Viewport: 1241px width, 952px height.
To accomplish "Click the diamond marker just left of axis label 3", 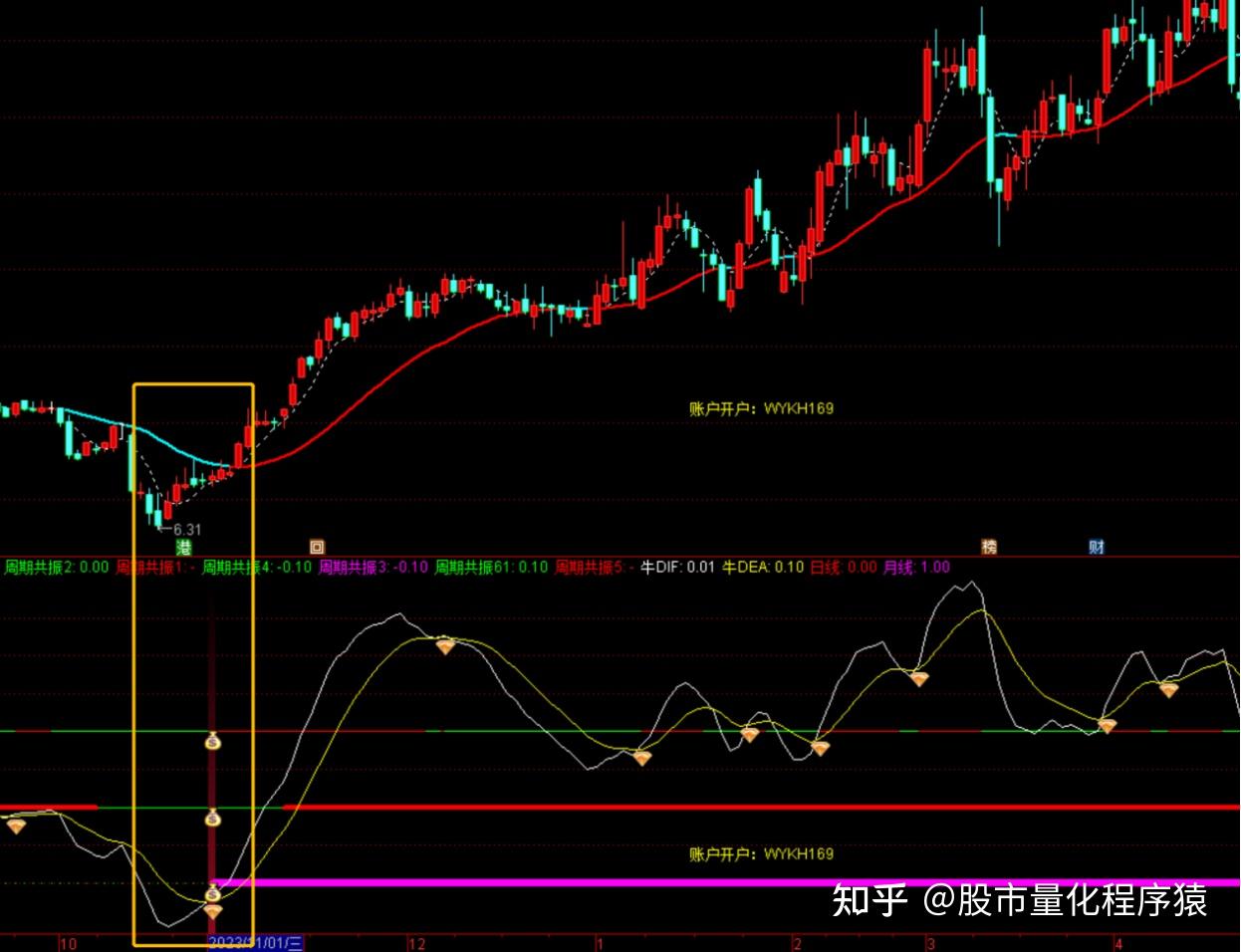I will coord(918,678).
